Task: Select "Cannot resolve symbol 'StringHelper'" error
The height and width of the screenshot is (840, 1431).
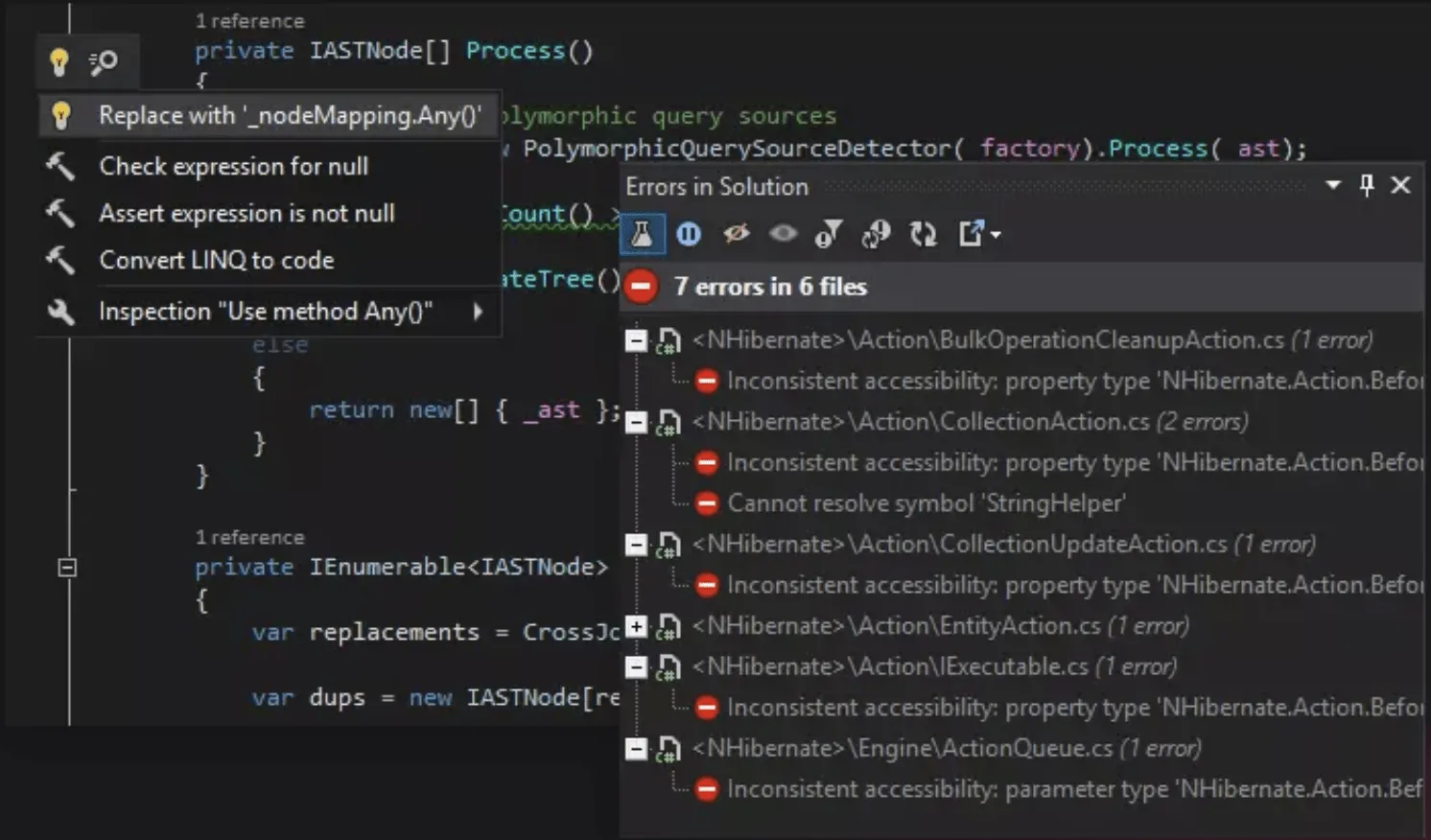Action: click(x=926, y=502)
